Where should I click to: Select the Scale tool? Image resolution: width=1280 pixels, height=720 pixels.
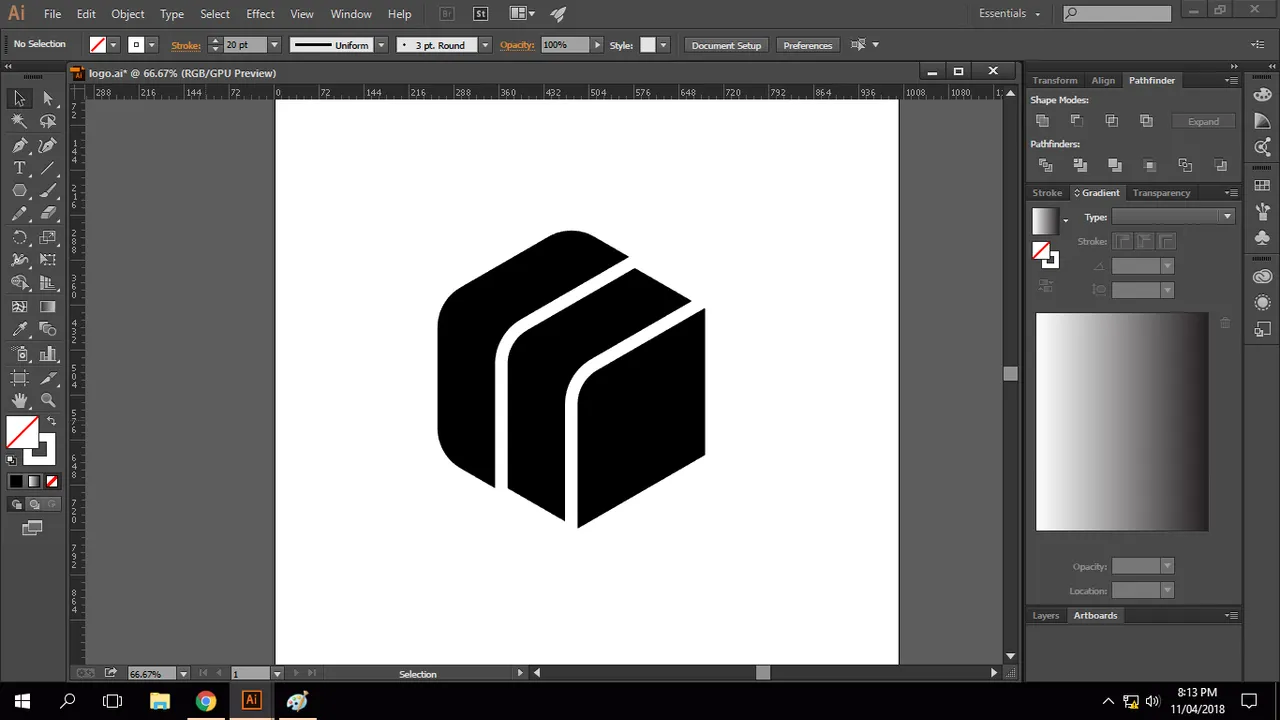[x=48, y=237]
